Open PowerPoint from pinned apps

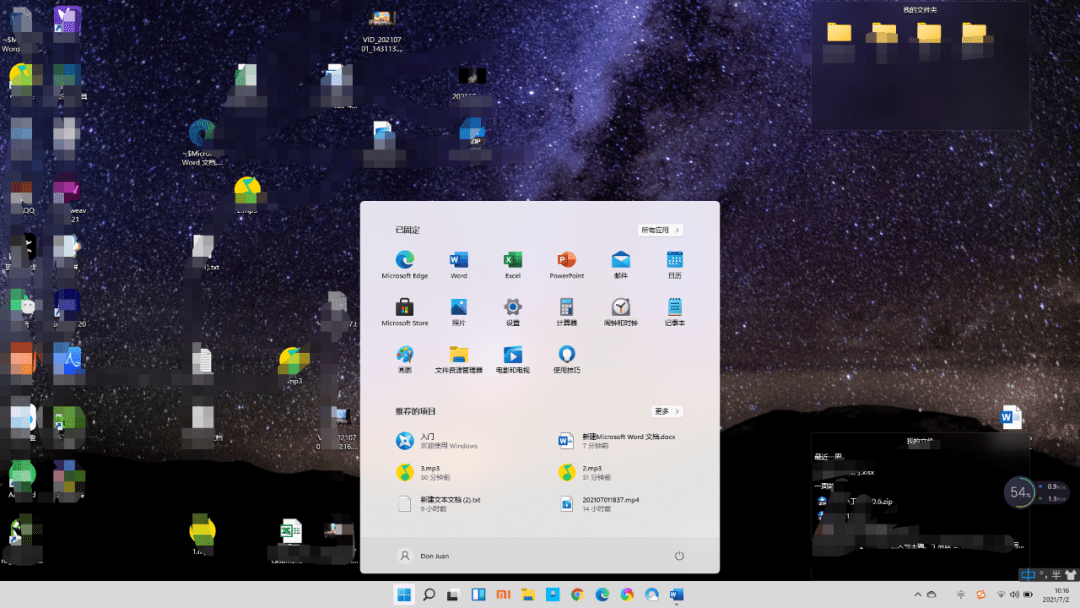click(566, 264)
